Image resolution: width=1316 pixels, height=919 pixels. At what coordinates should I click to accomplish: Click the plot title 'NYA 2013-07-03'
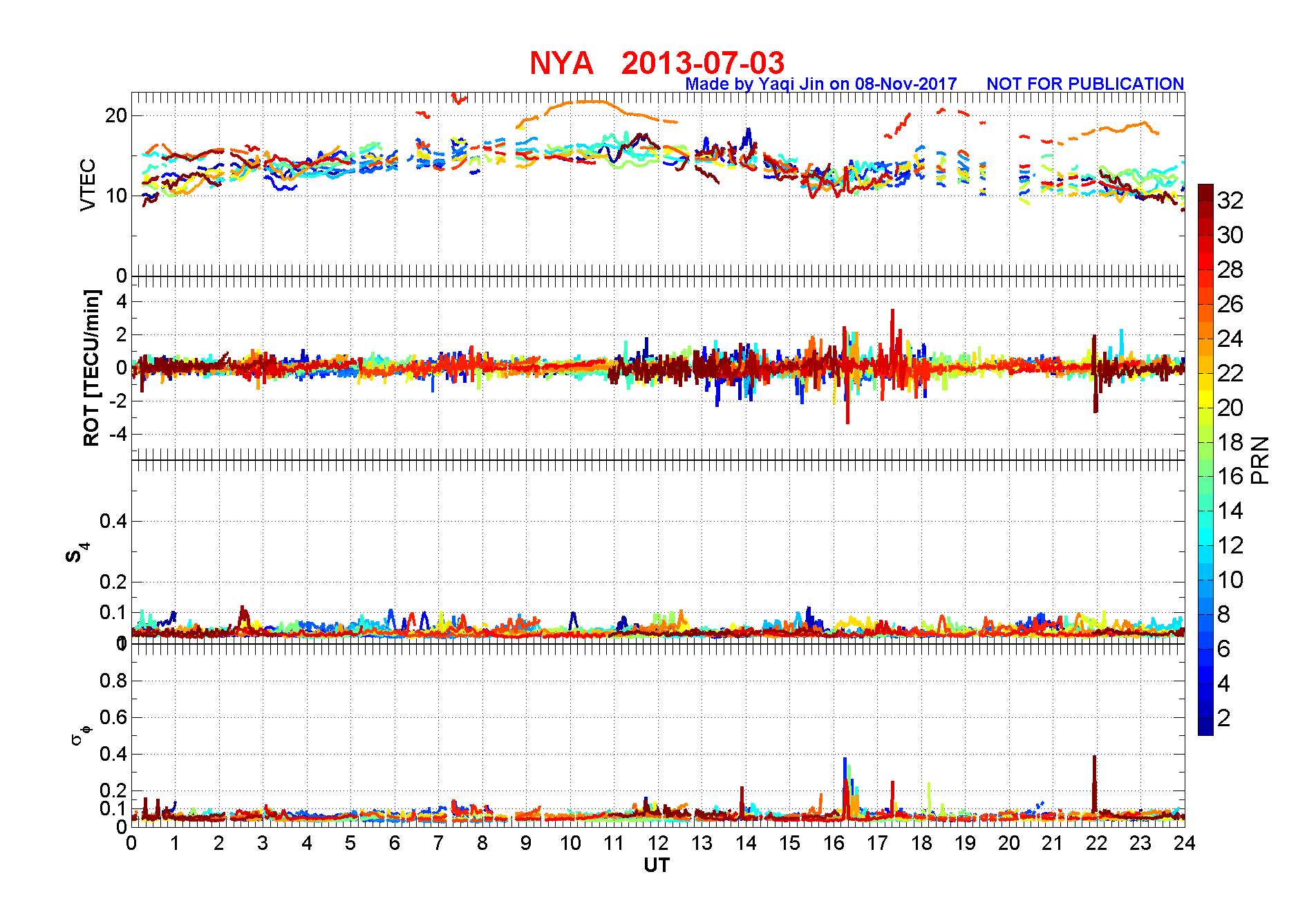pyautogui.click(x=657, y=63)
